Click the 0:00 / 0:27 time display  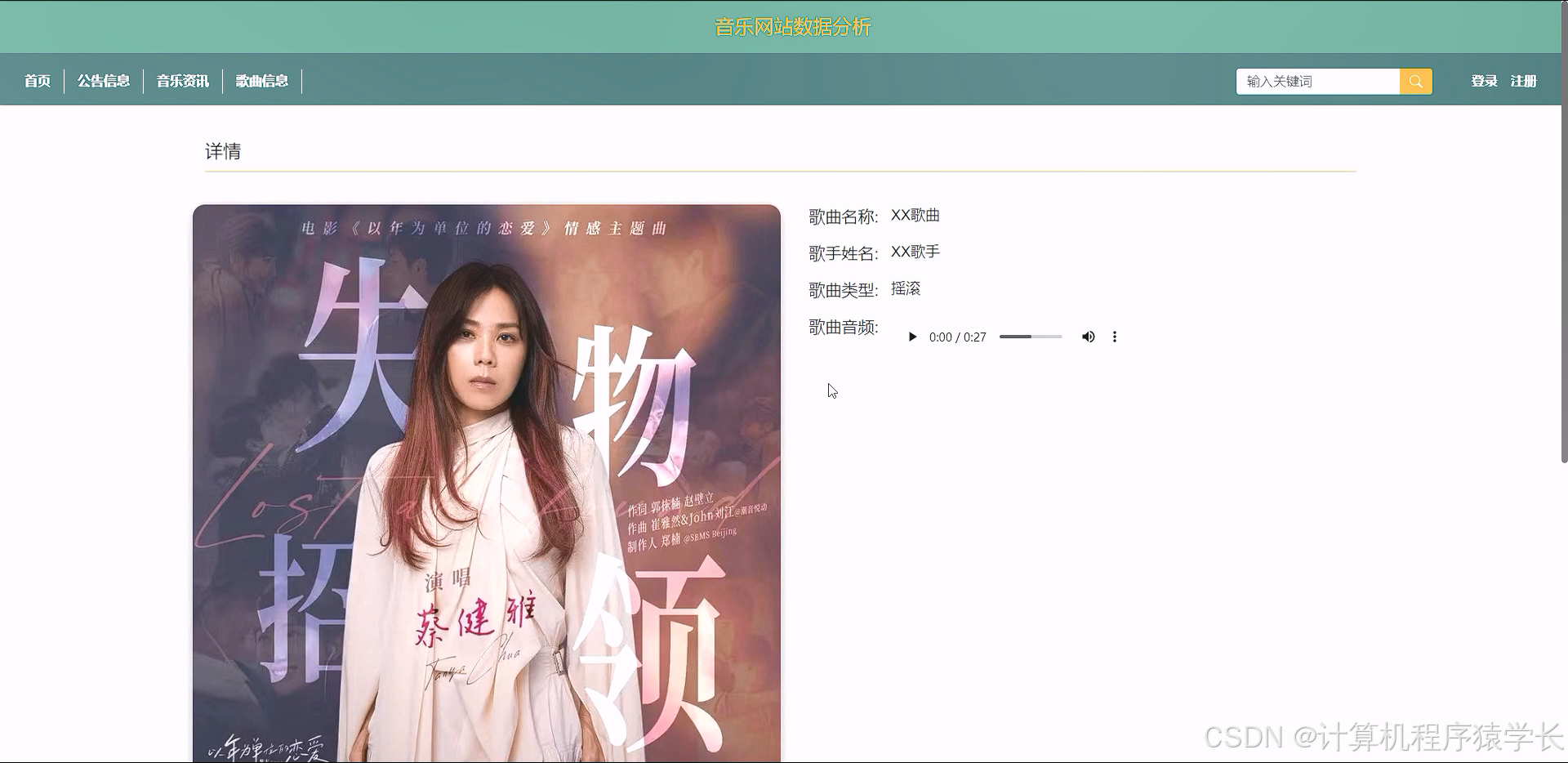pos(958,337)
